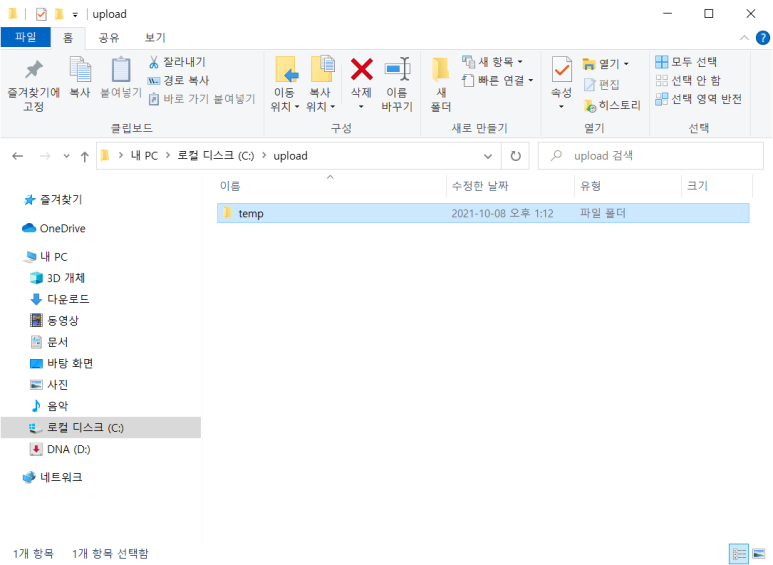Image resolution: width=773 pixels, height=565 pixels.
Task: Click 모두 선택 (Select all)
Action: [x=686, y=62]
